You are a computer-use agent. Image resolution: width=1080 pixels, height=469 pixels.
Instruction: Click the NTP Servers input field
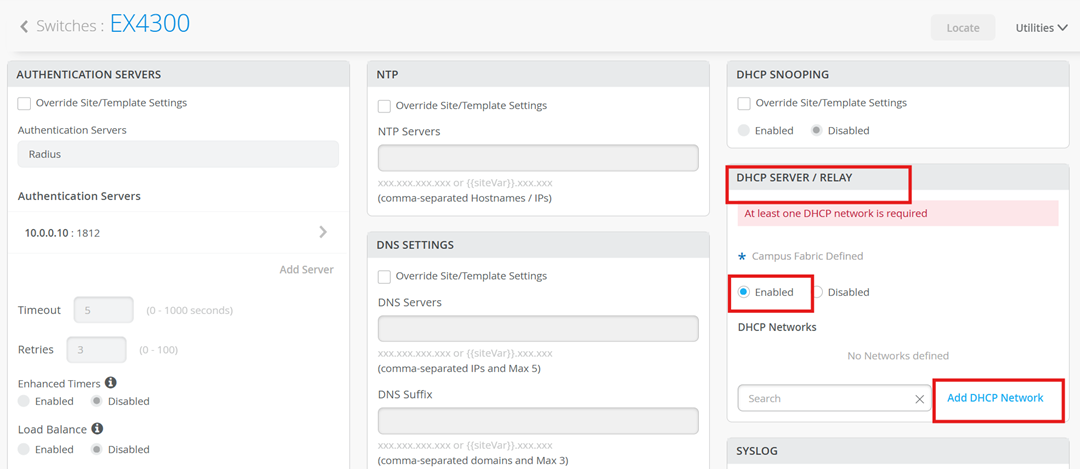[x=538, y=158]
